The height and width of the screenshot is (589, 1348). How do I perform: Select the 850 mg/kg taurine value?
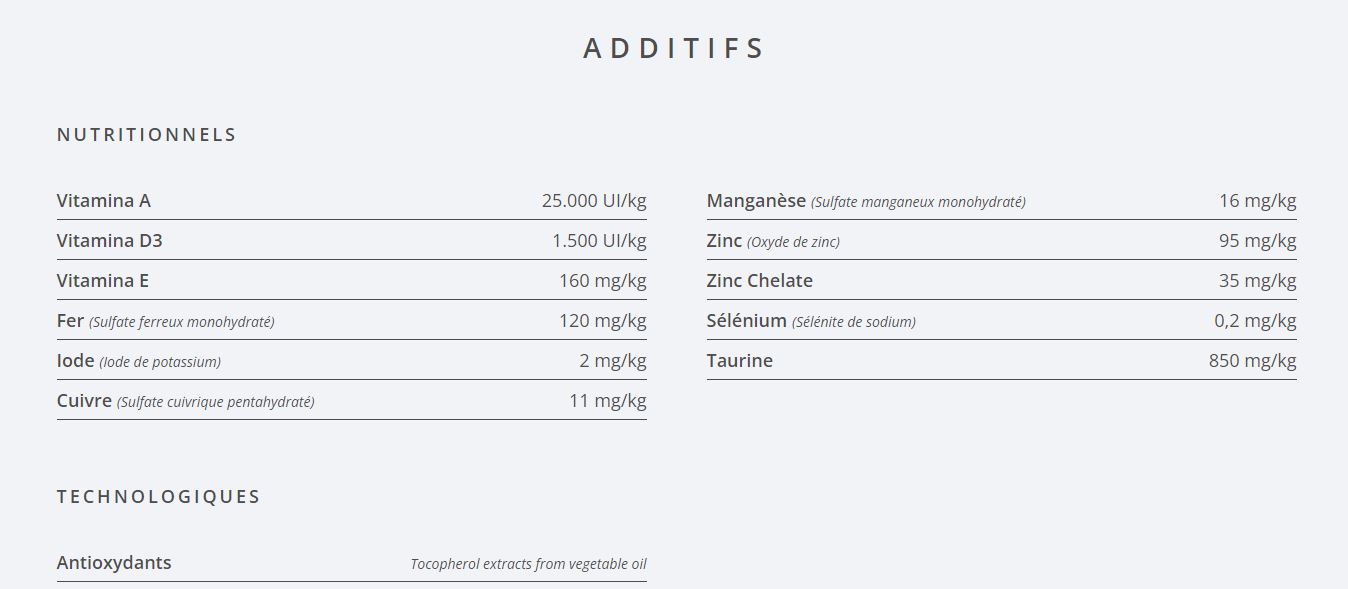pos(1252,360)
